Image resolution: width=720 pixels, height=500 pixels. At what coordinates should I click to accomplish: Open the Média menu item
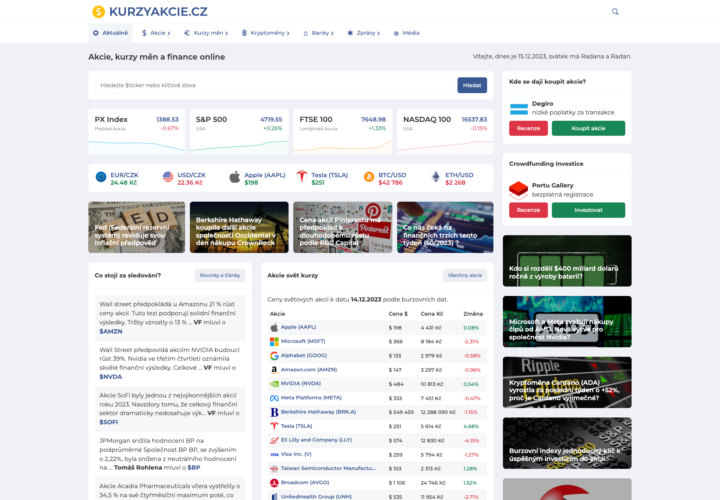point(406,33)
